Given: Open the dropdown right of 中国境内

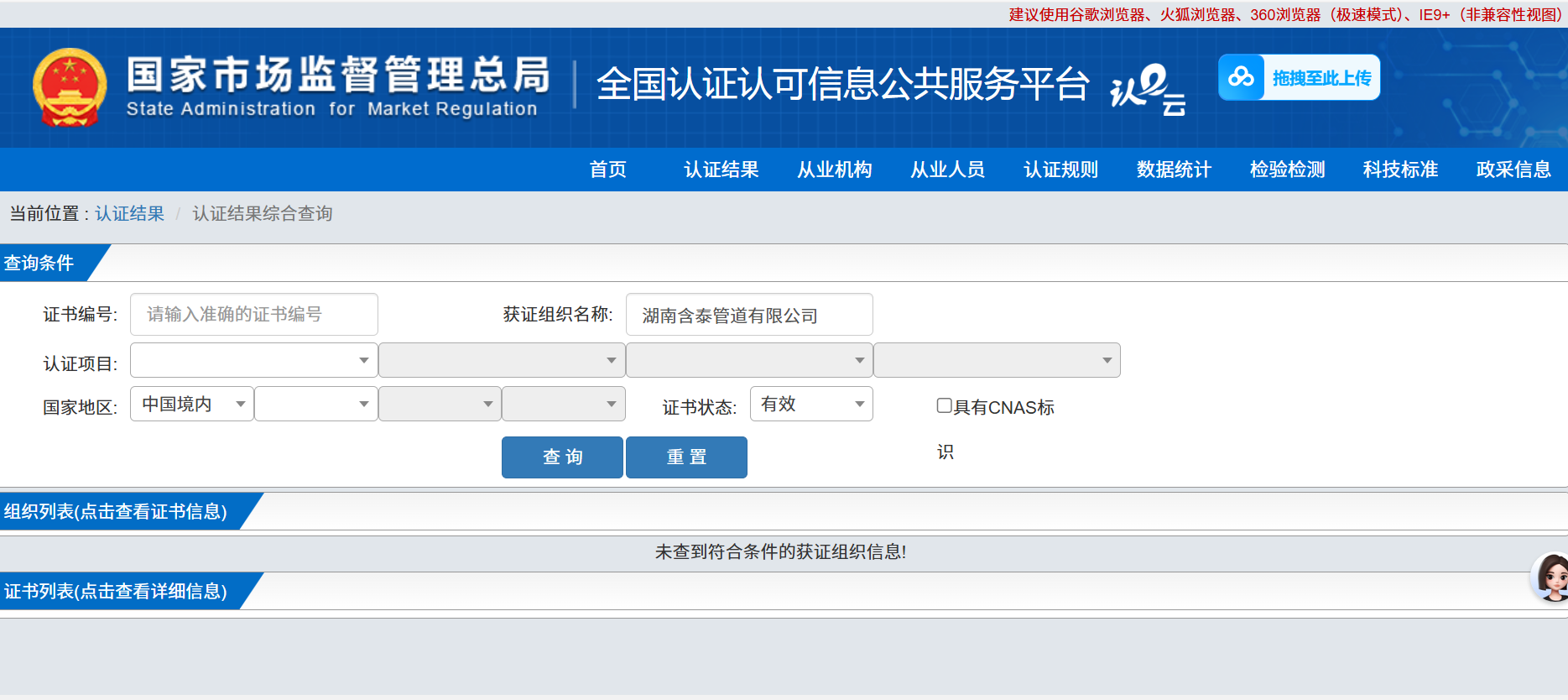Looking at the screenshot, I should pyautogui.click(x=316, y=404).
